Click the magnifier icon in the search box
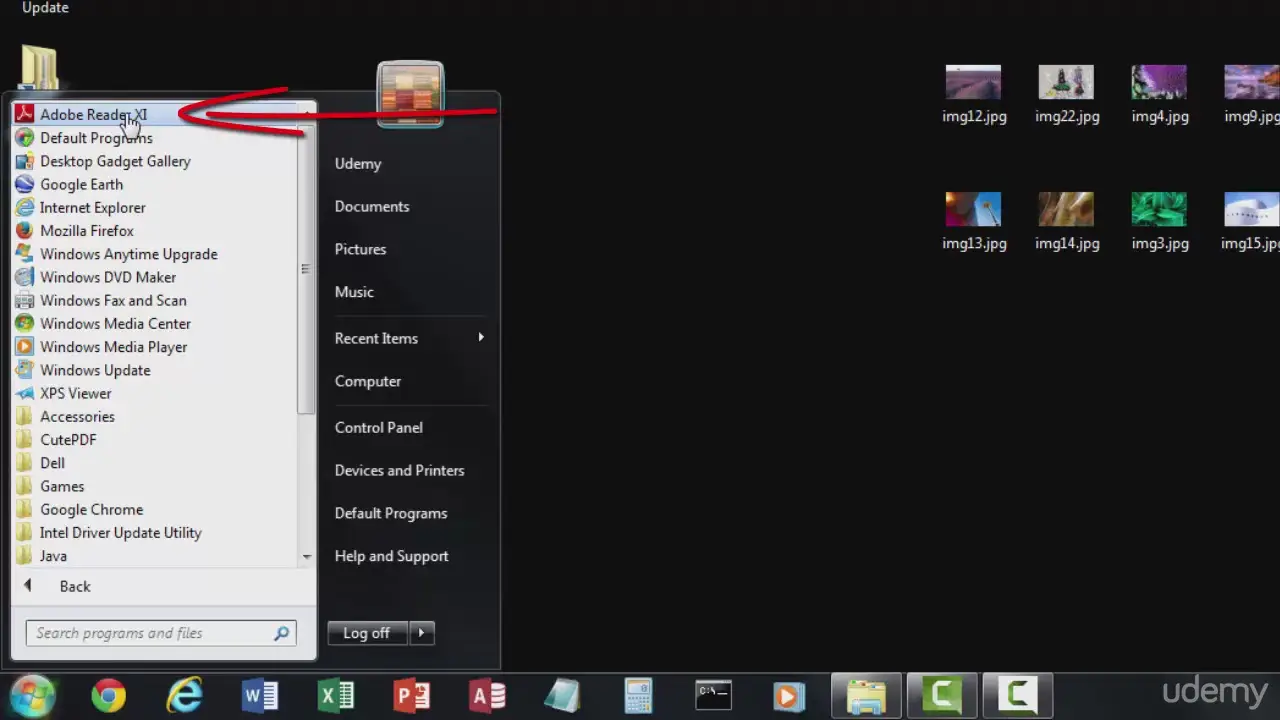1280x720 pixels. click(282, 633)
